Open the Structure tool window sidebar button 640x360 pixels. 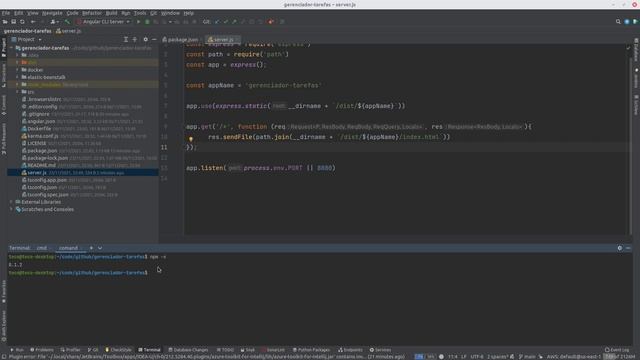click(x=4, y=75)
